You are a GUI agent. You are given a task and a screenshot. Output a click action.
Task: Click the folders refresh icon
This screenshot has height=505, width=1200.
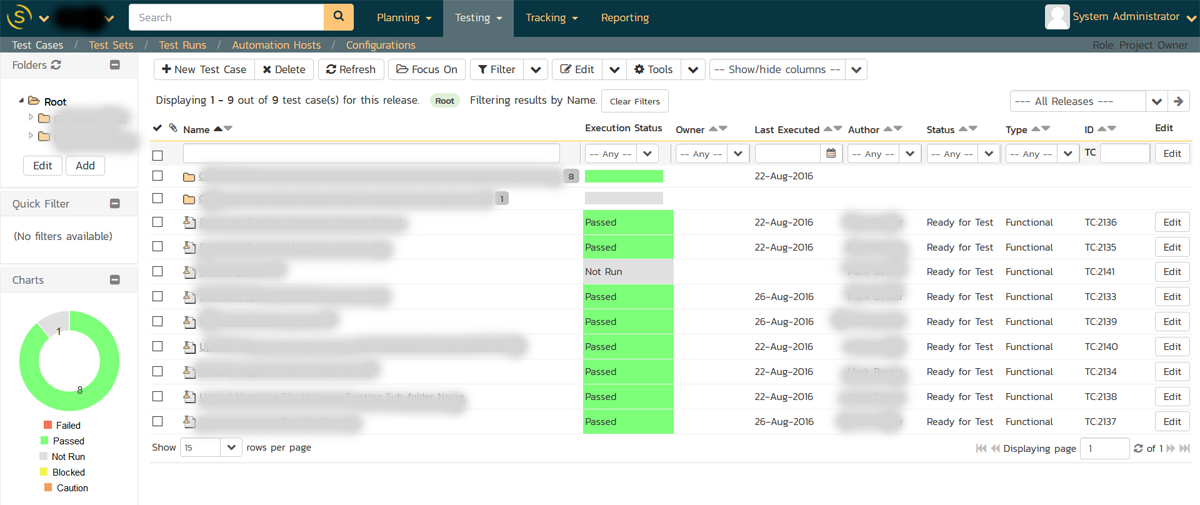click(56, 65)
